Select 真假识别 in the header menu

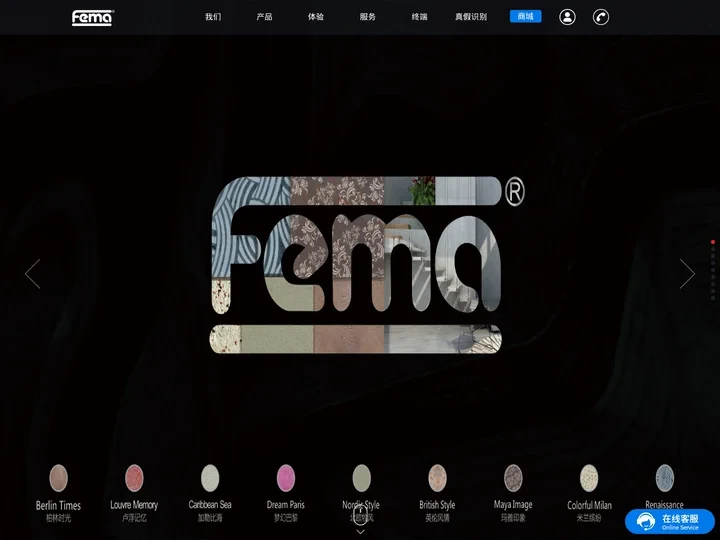pyautogui.click(x=471, y=17)
